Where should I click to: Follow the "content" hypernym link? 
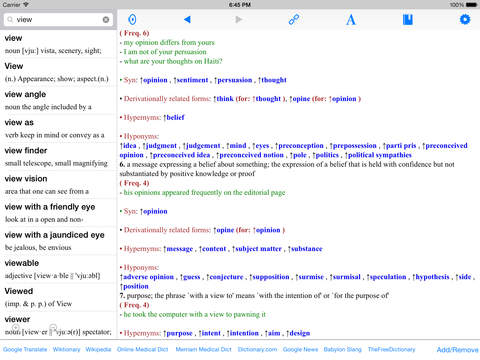(213, 249)
